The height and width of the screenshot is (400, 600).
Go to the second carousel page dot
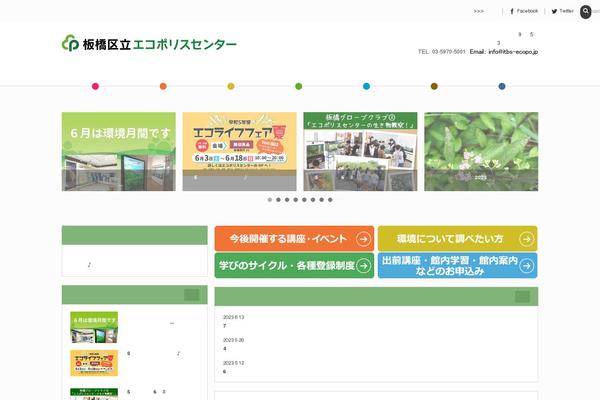(279, 200)
